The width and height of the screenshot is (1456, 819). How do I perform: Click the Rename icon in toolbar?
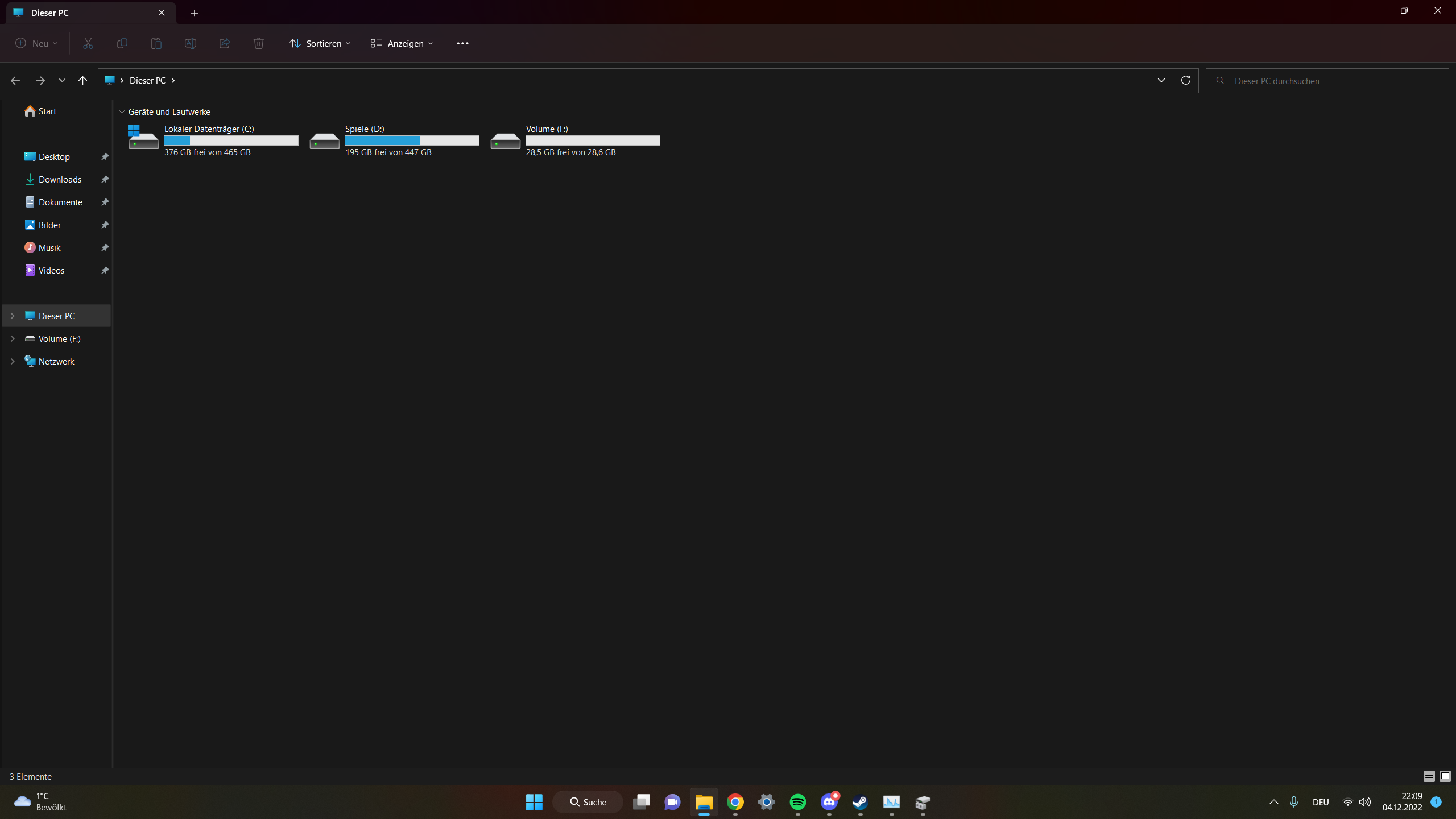191,43
